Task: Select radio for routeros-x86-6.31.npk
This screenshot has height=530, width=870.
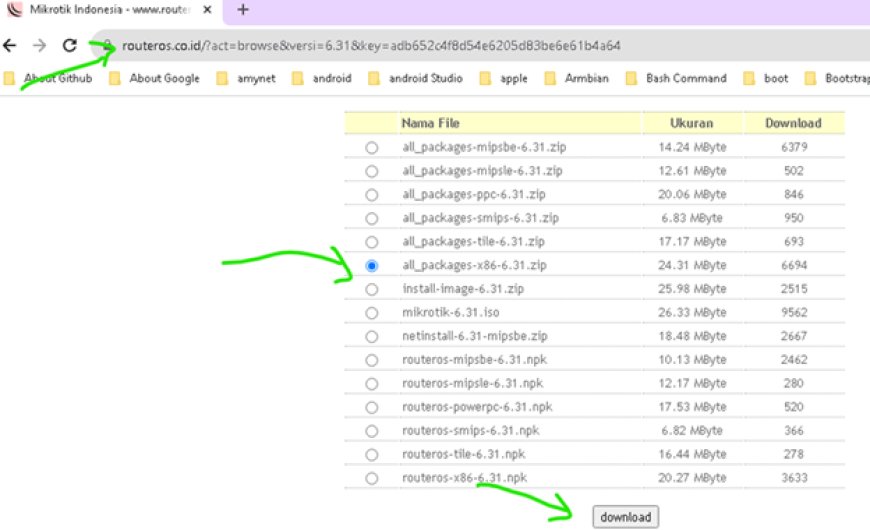Action: click(371, 478)
